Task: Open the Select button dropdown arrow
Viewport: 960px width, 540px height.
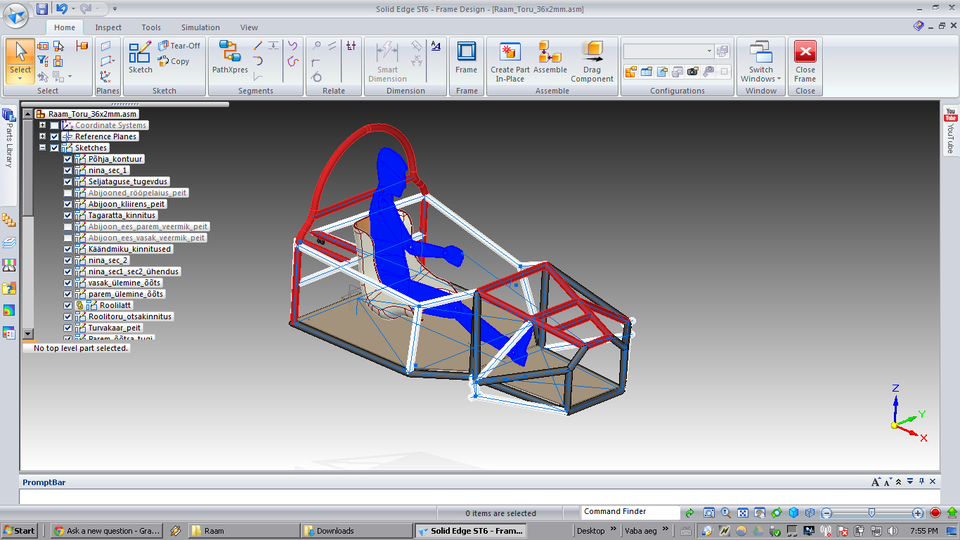Action: point(20,79)
